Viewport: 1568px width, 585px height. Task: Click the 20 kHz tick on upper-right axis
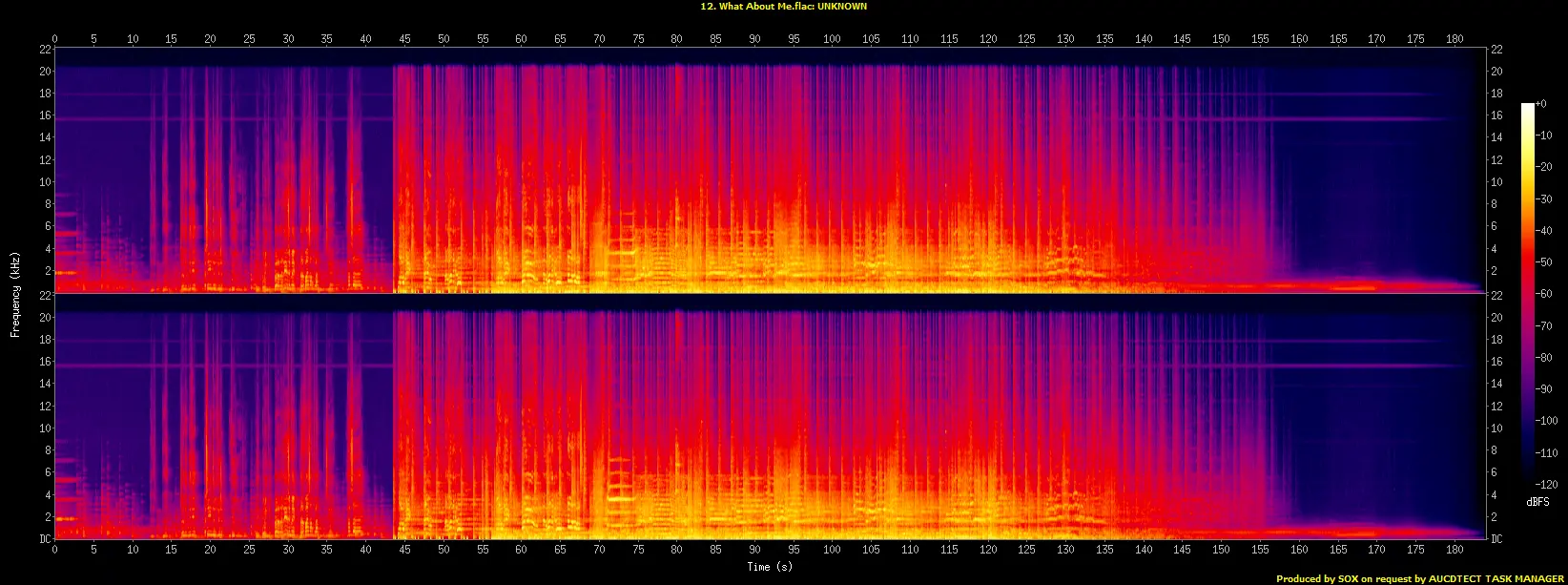[x=1496, y=72]
